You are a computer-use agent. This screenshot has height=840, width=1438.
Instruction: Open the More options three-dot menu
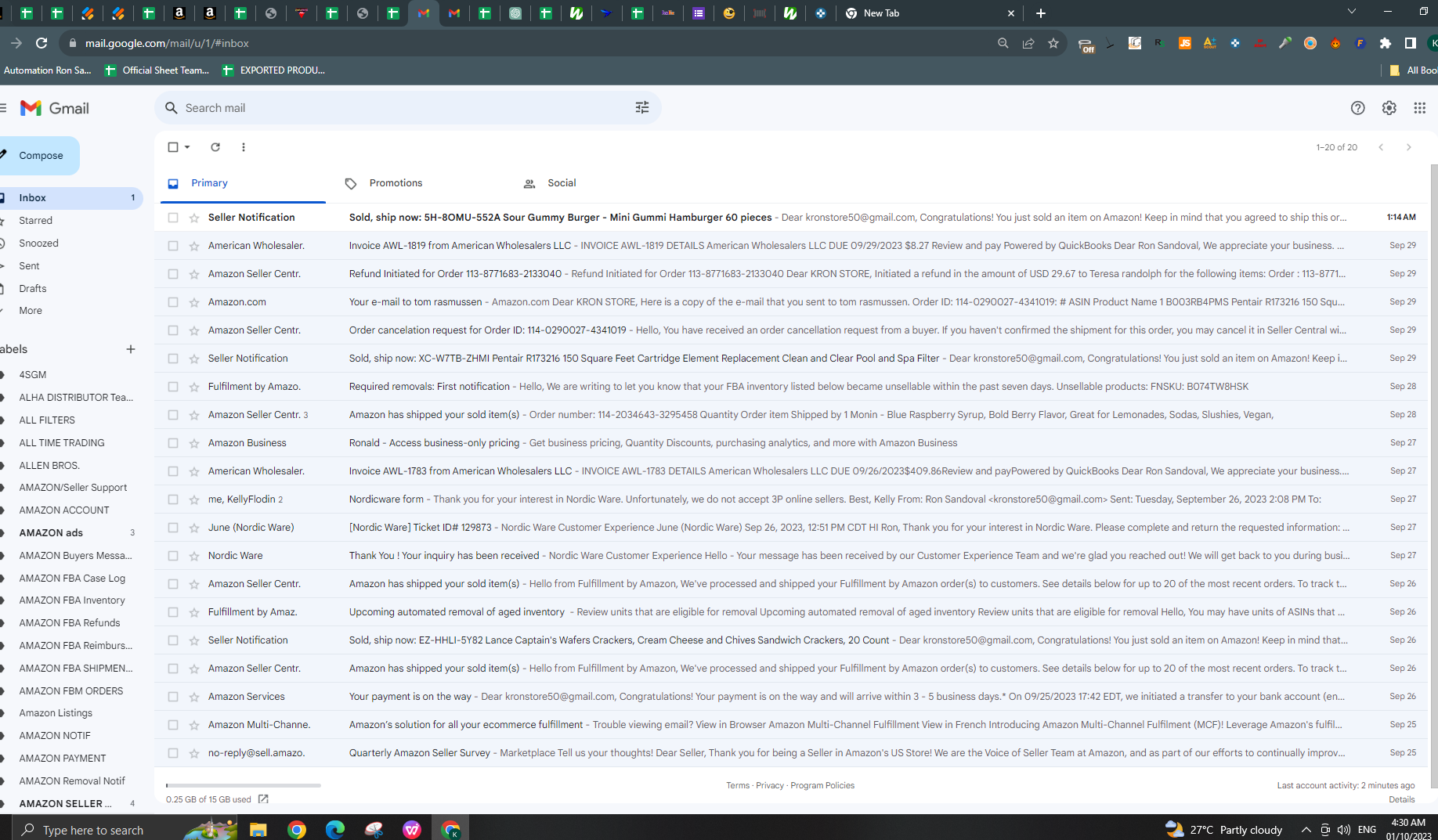coord(244,147)
